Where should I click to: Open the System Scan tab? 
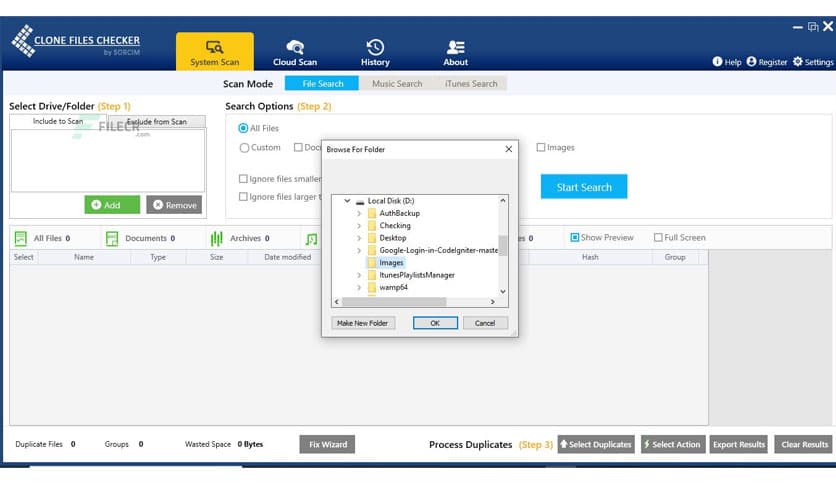point(215,52)
